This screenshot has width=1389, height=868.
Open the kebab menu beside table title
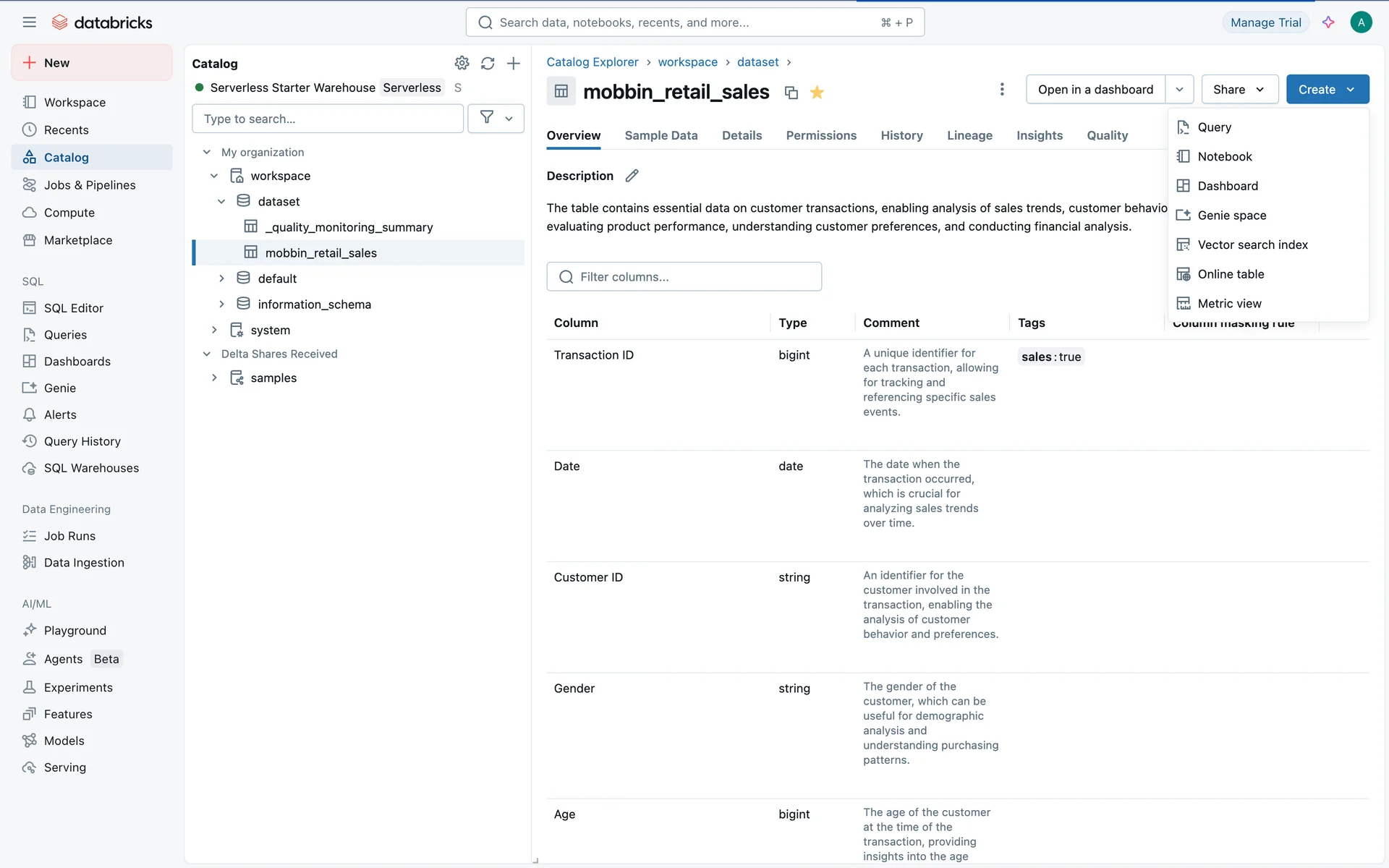[1002, 89]
